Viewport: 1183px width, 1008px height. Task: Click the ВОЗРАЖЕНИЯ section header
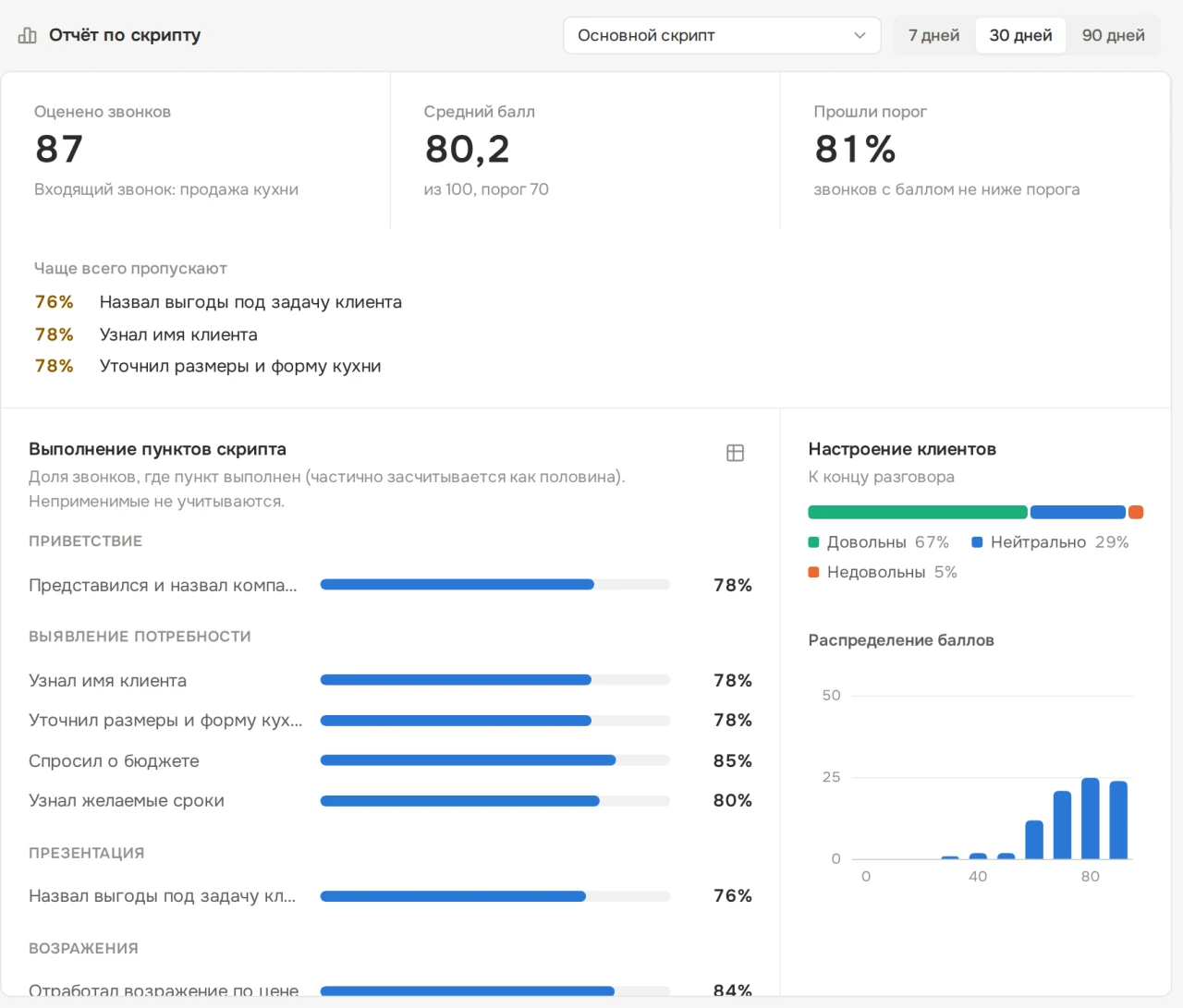tap(83, 949)
